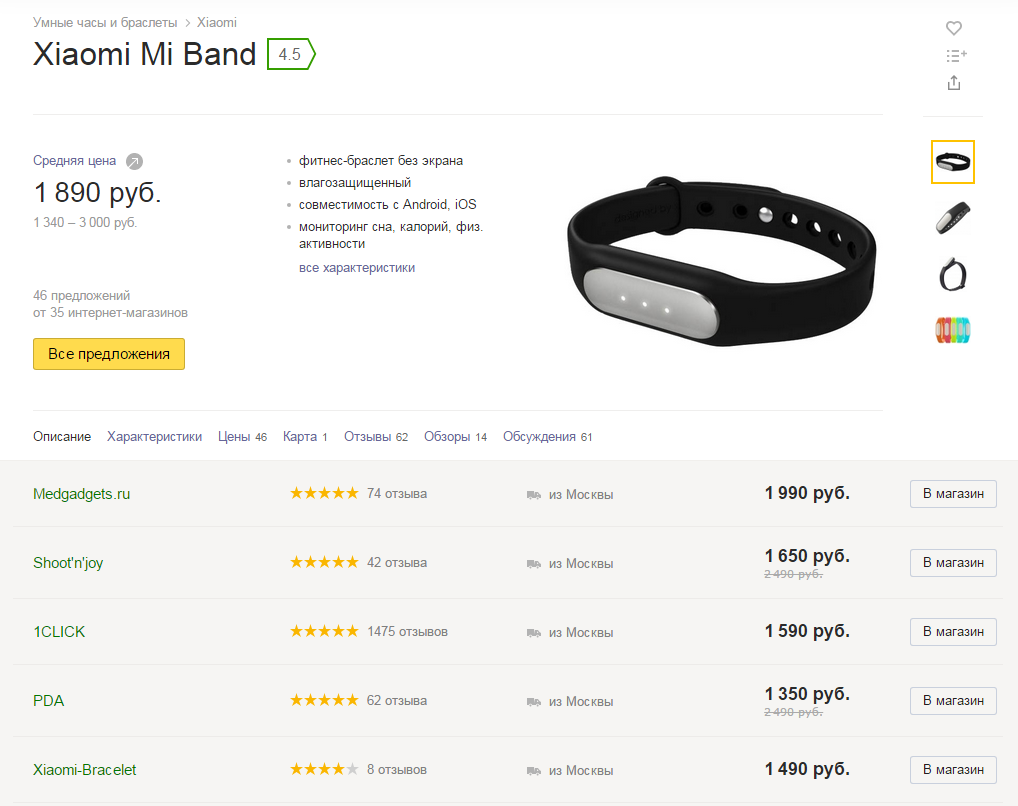Go to Medgadgets.ru shop via В магазин
Image resolution: width=1018 pixels, height=806 pixels.
click(x=953, y=494)
